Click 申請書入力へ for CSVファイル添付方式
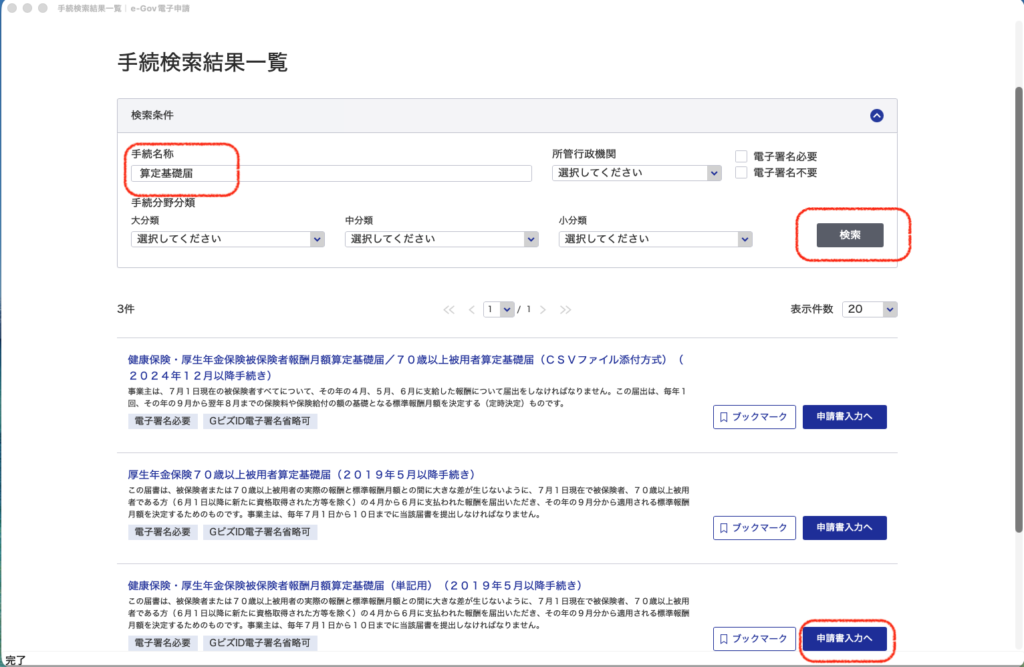The image size is (1024, 667). pos(844,417)
